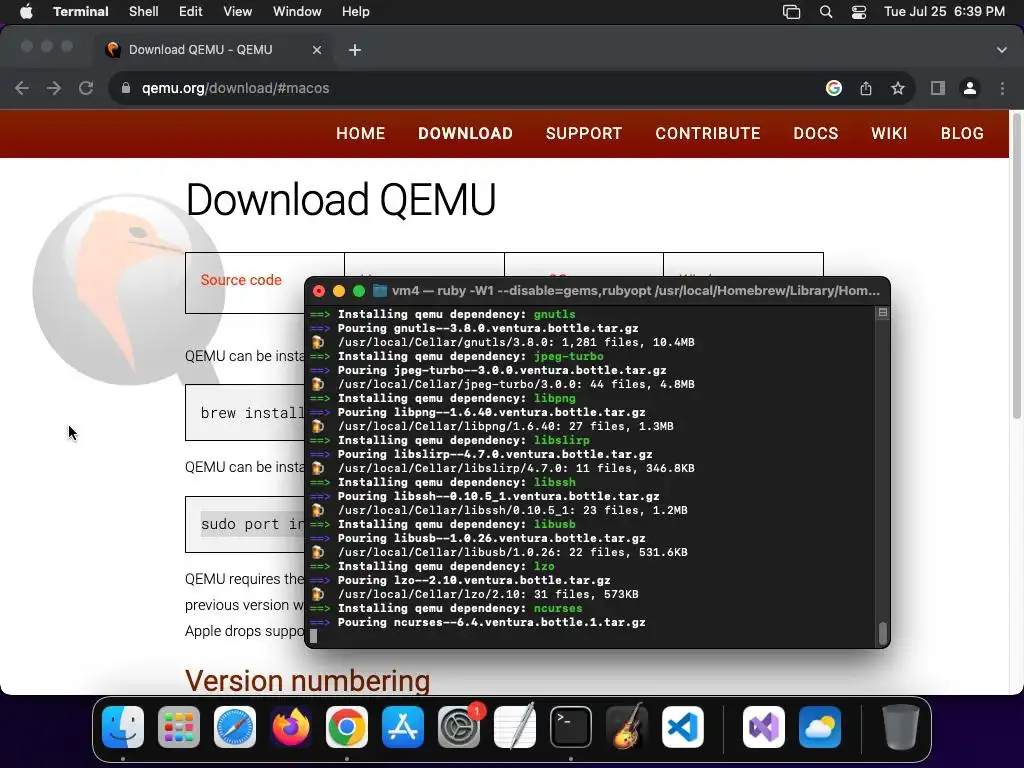The image size is (1024, 768).
Task: Click the Google icon in address bar
Action: tap(834, 88)
